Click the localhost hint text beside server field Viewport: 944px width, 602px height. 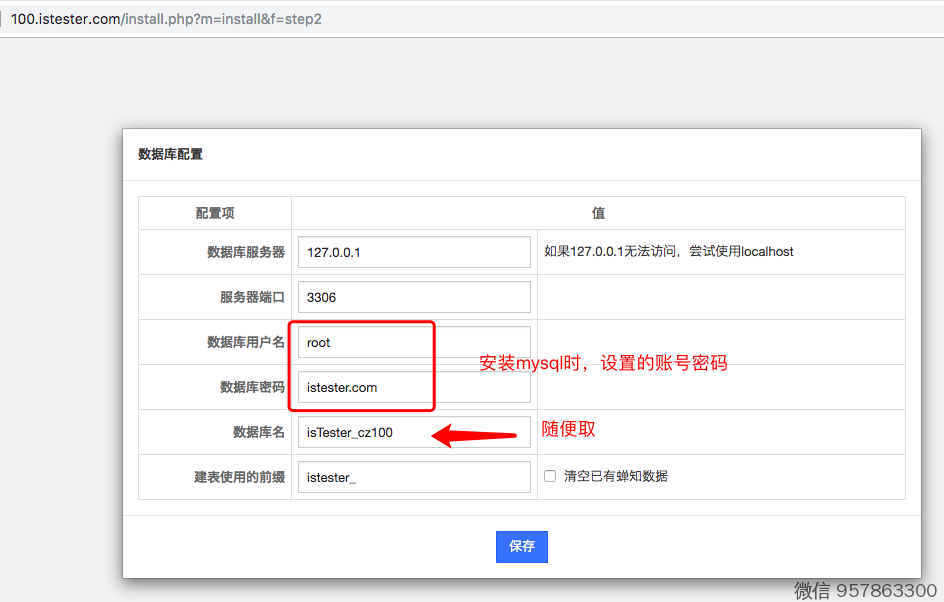click(668, 252)
